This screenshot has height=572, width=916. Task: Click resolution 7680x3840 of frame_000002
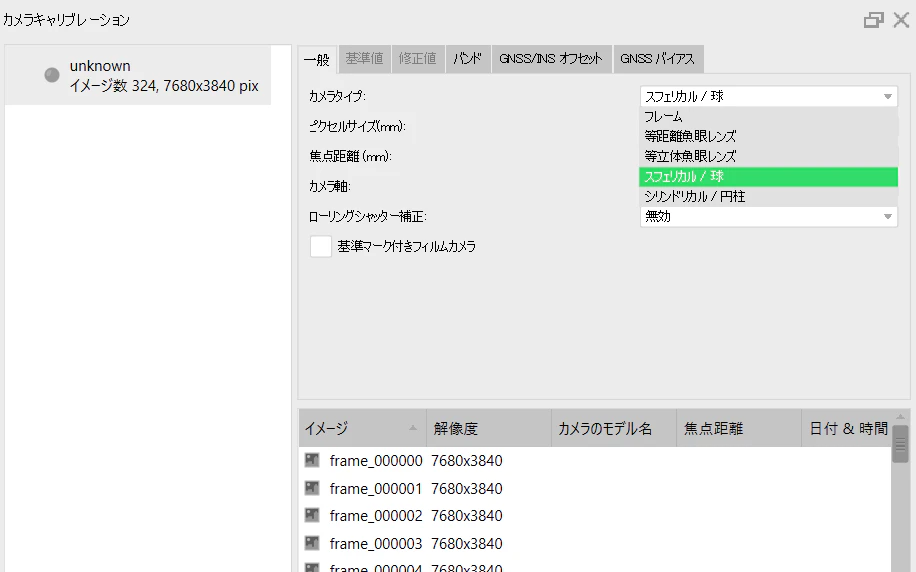click(467, 516)
